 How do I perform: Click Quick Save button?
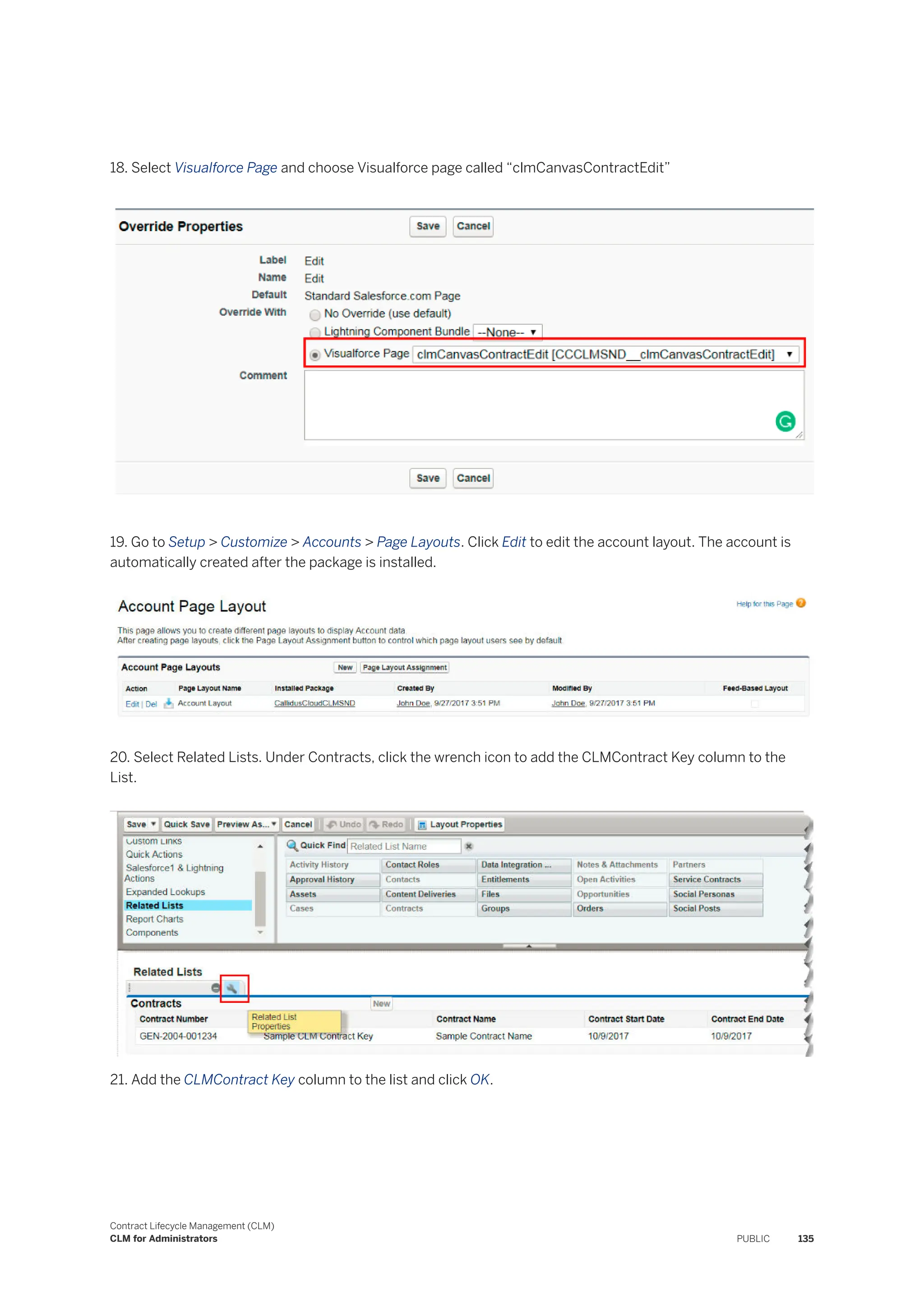tap(187, 824)
